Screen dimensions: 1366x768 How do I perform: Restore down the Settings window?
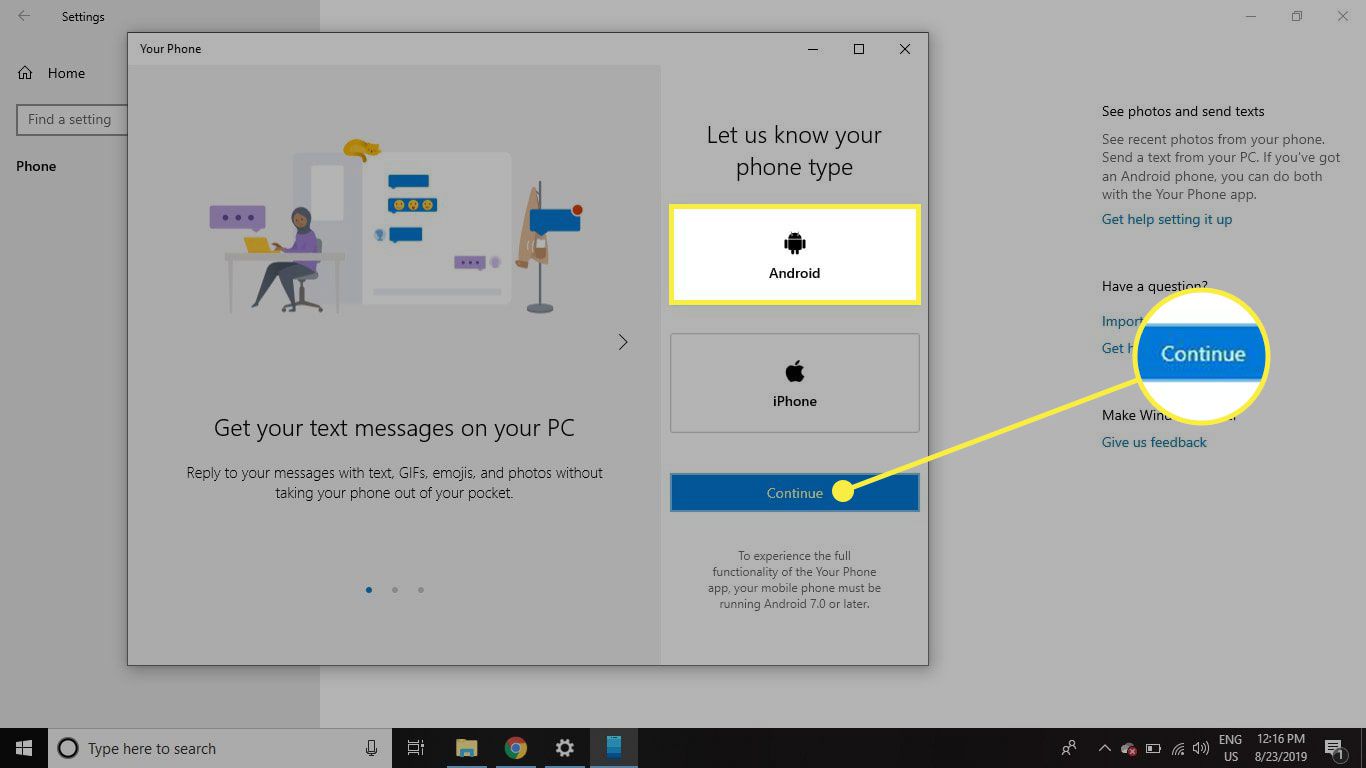pyautogui.click(x=1297, y=16)
